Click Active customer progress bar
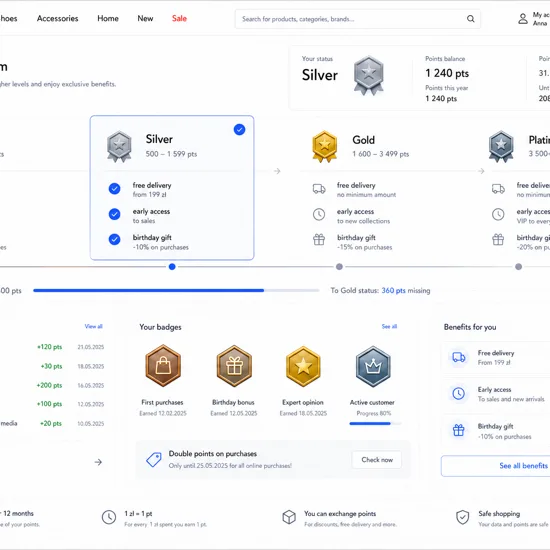The image size is (550, 550). tap(375, 424)
